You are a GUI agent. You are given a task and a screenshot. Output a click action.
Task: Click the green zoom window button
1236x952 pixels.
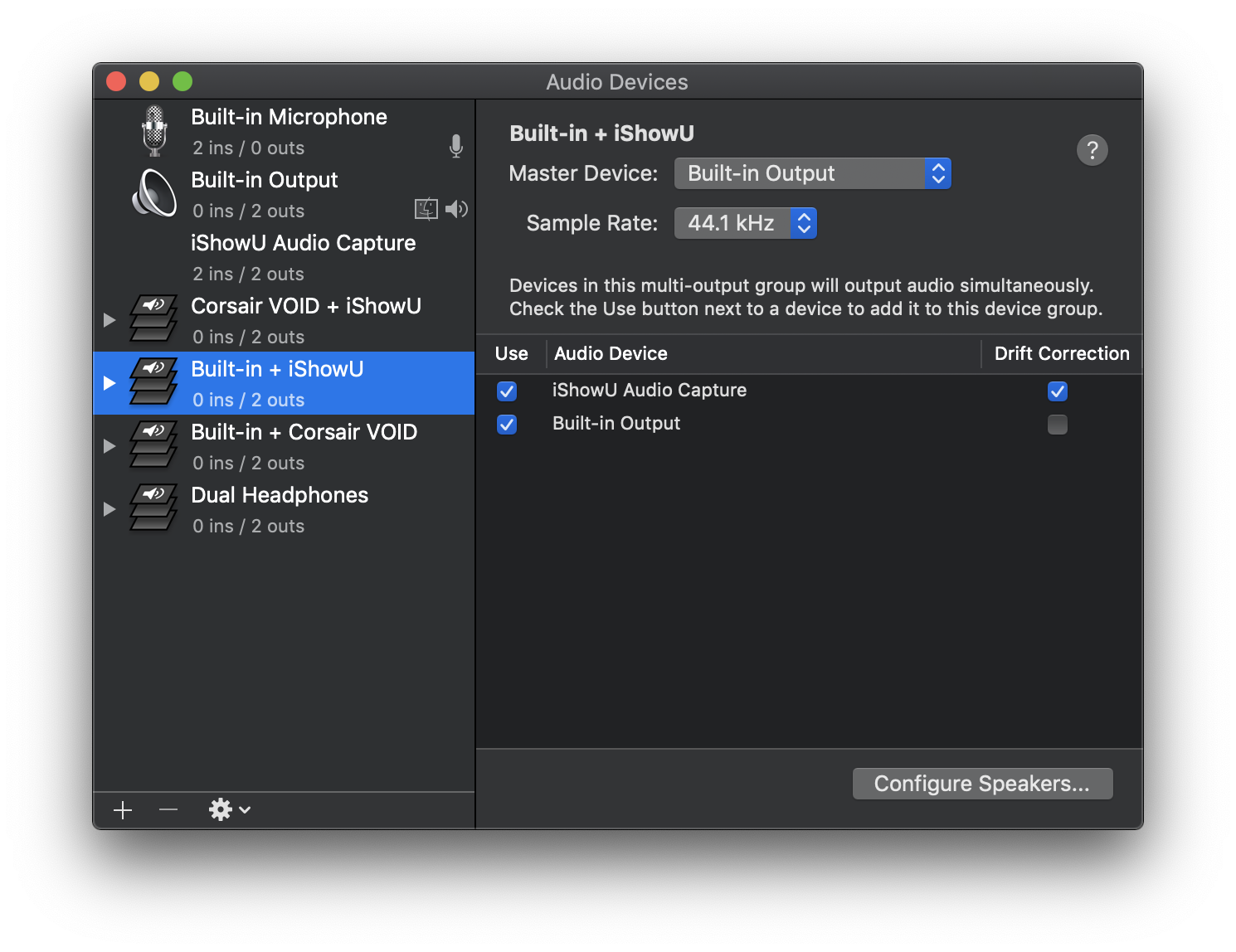(x=182, y=81)
